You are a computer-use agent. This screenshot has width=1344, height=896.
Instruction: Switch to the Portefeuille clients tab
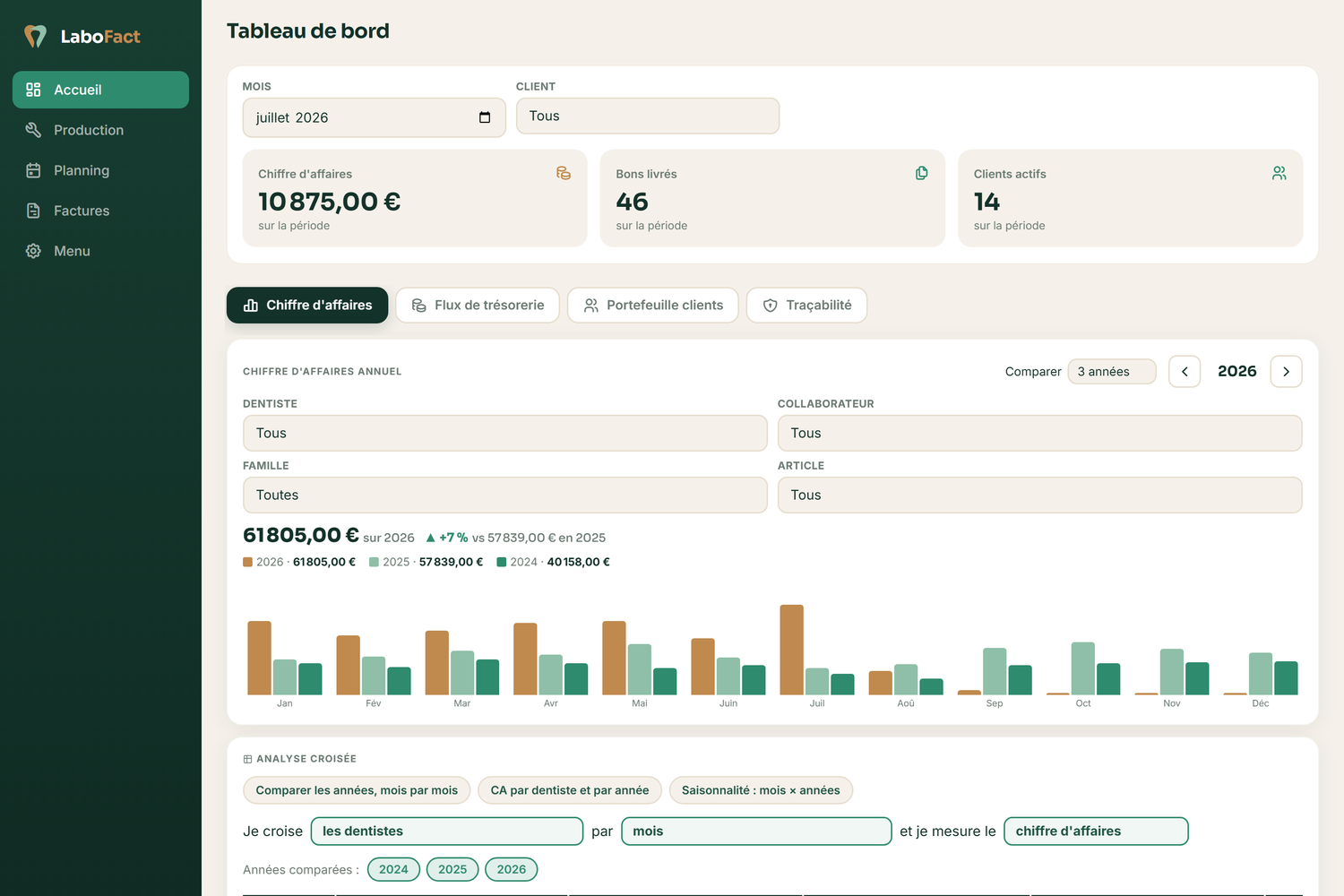(653, 306)
